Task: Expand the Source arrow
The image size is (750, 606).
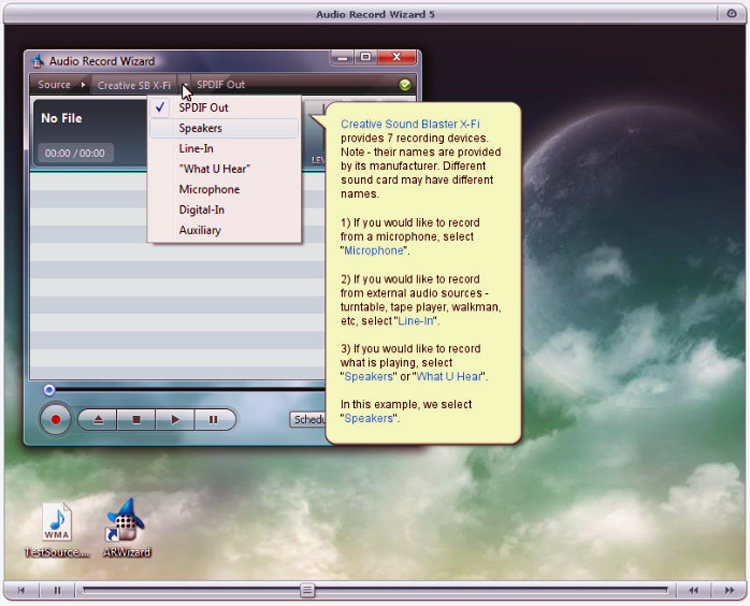Action: pos(83,85)
